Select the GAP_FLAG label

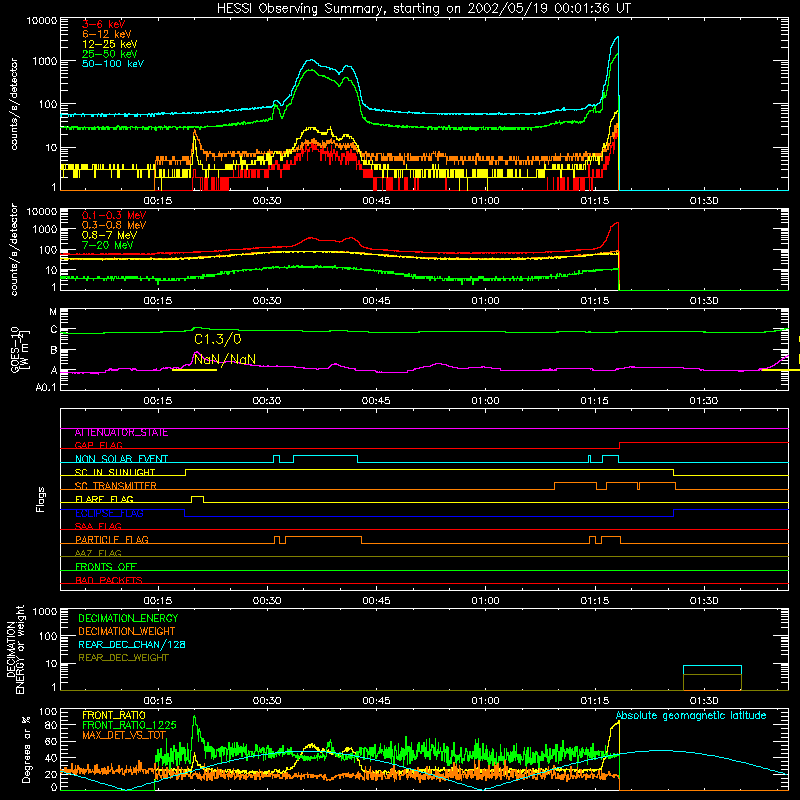(x=98, y=445)
